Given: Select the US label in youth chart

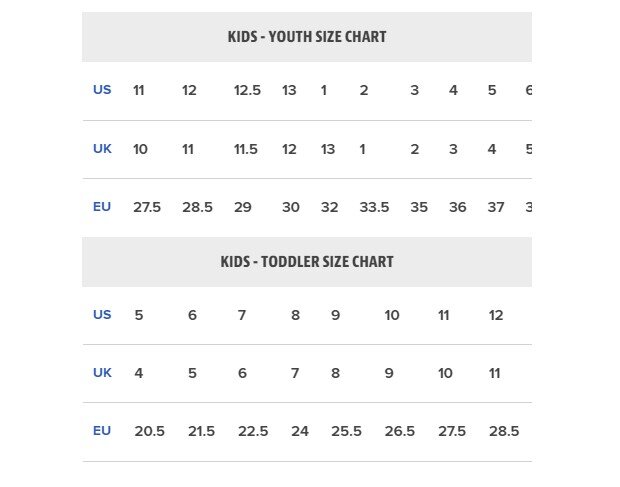Looking at the screenshot, I should pos(102,90).
